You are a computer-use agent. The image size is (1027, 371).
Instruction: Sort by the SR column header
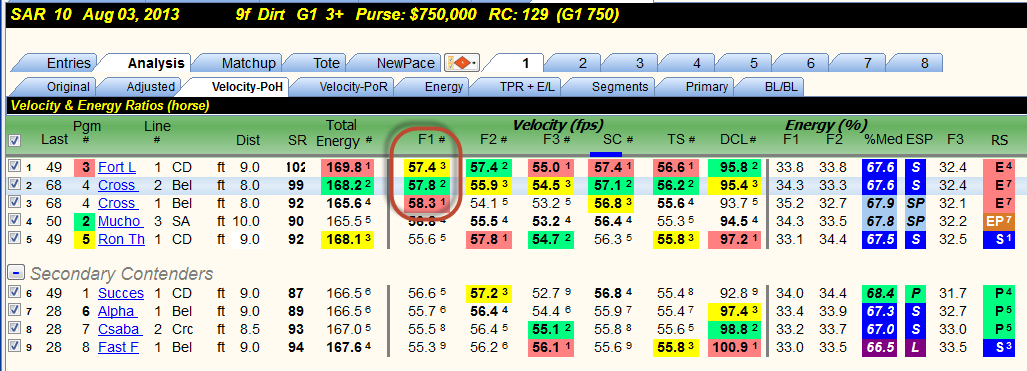click(x=296, y=140)
